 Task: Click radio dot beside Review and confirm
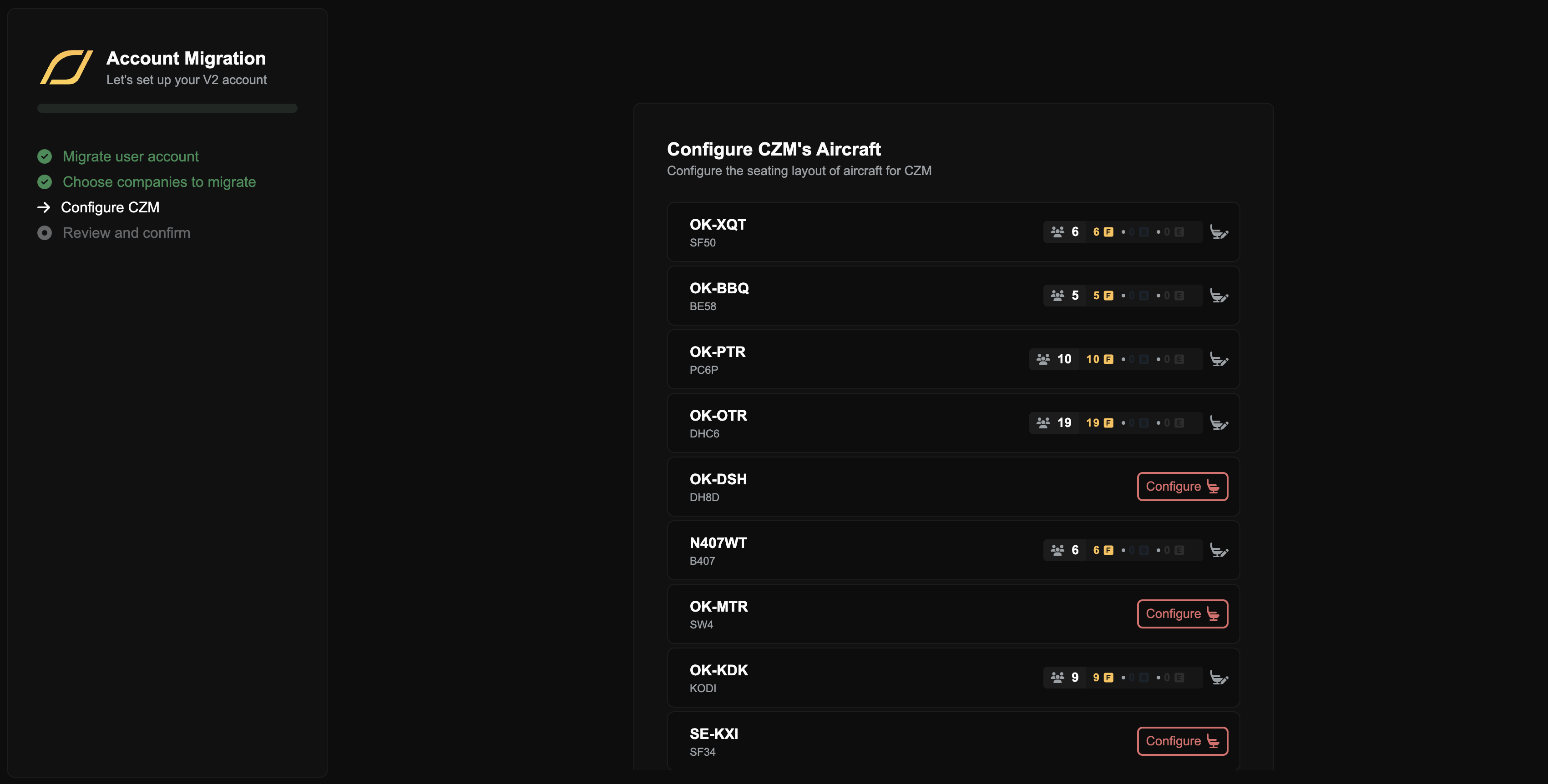coord(45,233)
